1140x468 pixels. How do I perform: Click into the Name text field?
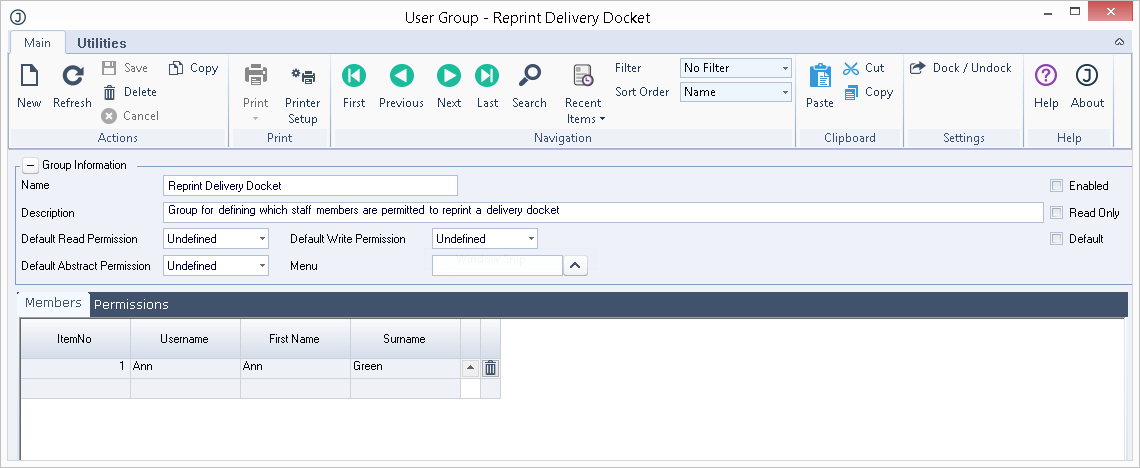click(310, 186)
